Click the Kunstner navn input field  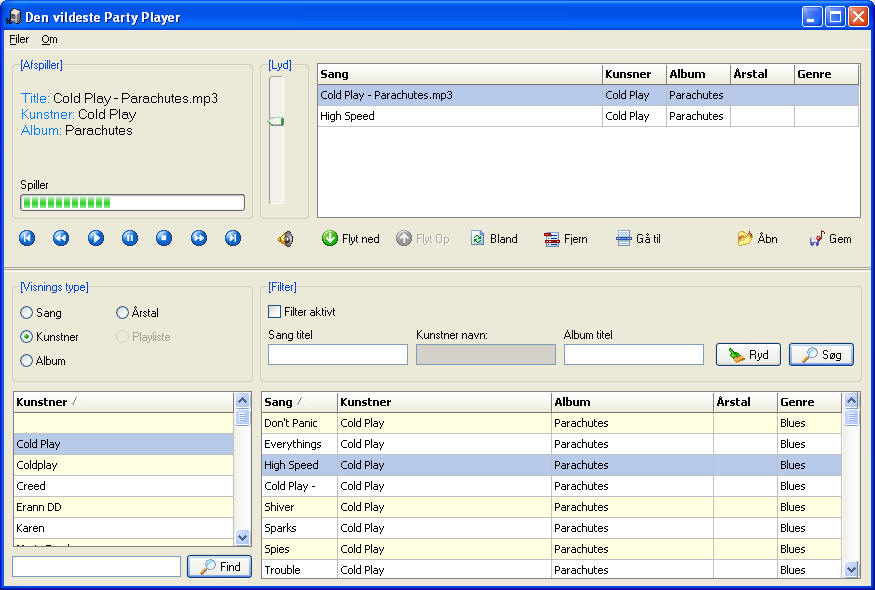click(485, 354)
